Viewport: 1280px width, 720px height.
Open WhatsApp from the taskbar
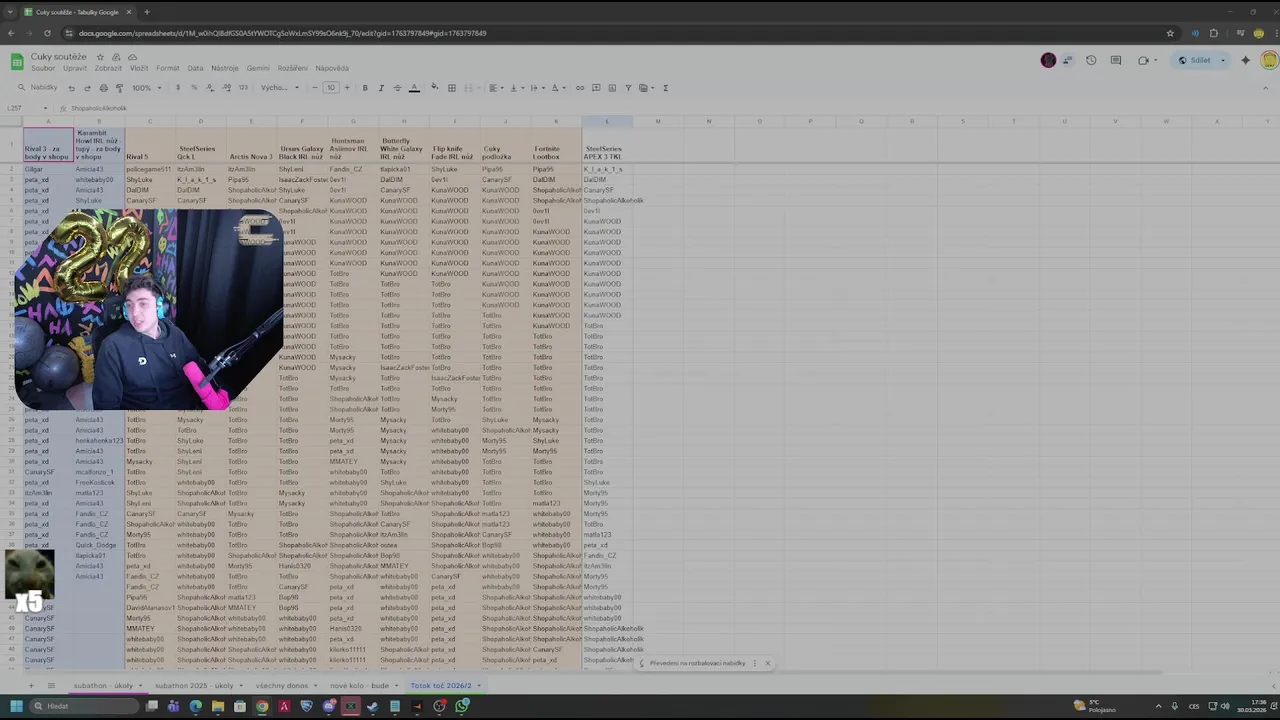point(462,706)
